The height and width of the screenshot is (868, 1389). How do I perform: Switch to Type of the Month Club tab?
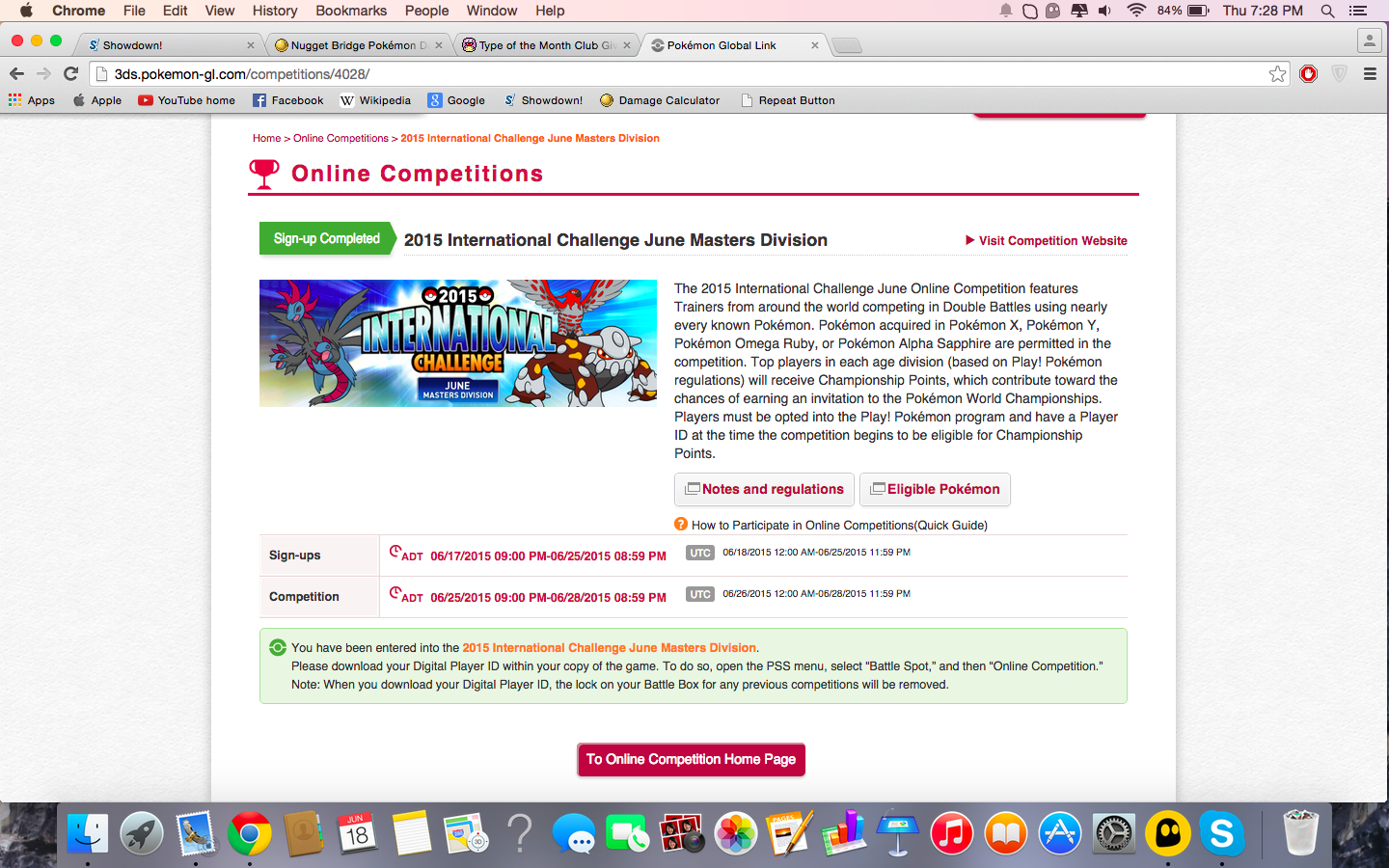[x=545, y=45]
